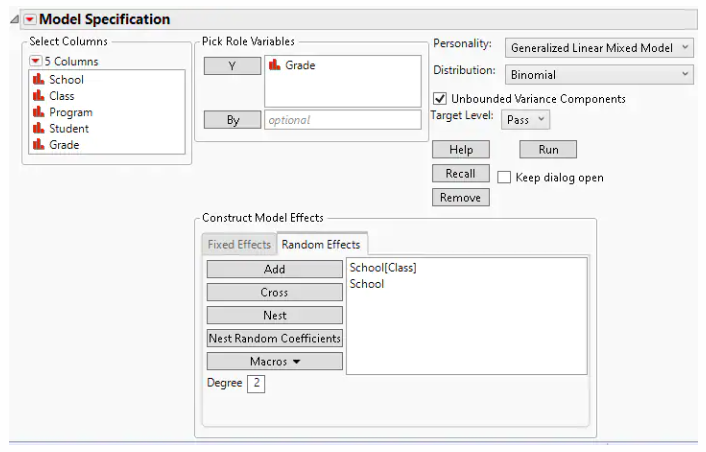
Task: Switch to the Fixed Effects tab
Action: coord(238,244)
